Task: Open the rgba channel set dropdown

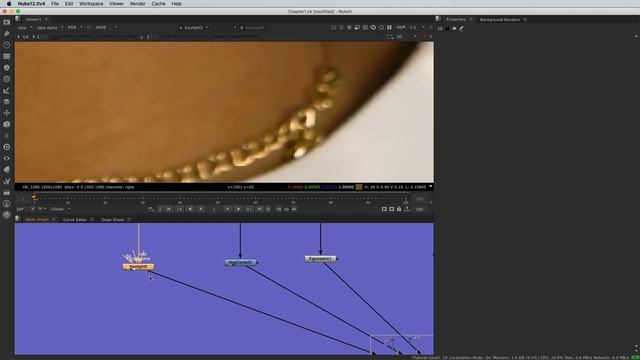Action: coord(24,27)
